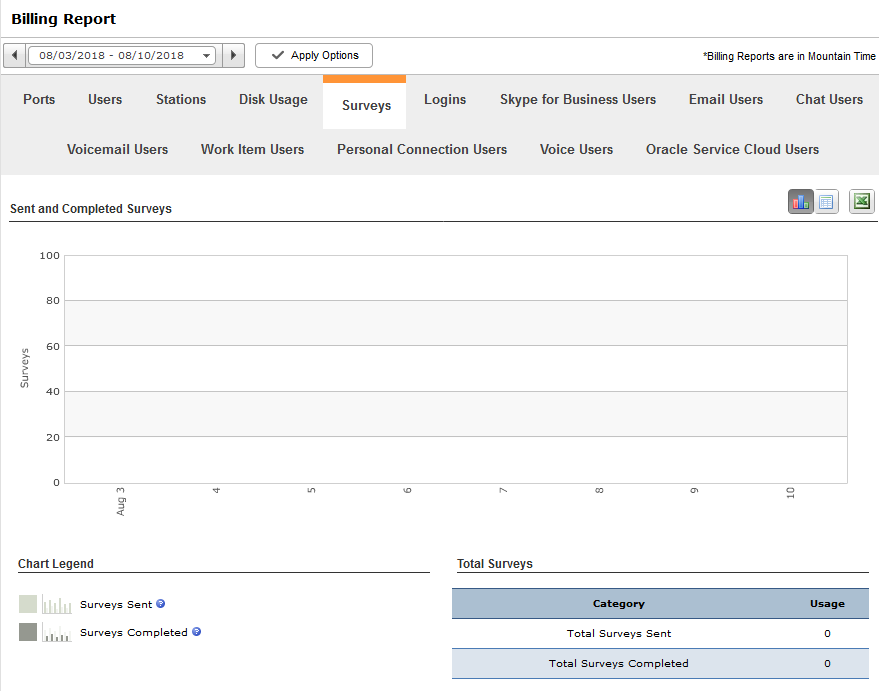Open the Ports tab
Screen dimensions: 879x691
39,99
